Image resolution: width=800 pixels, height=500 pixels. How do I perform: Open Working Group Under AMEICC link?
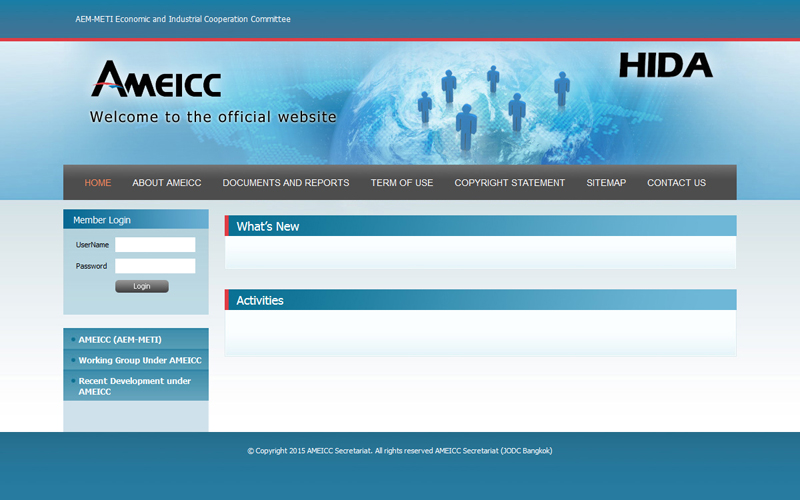coord(140,360)
